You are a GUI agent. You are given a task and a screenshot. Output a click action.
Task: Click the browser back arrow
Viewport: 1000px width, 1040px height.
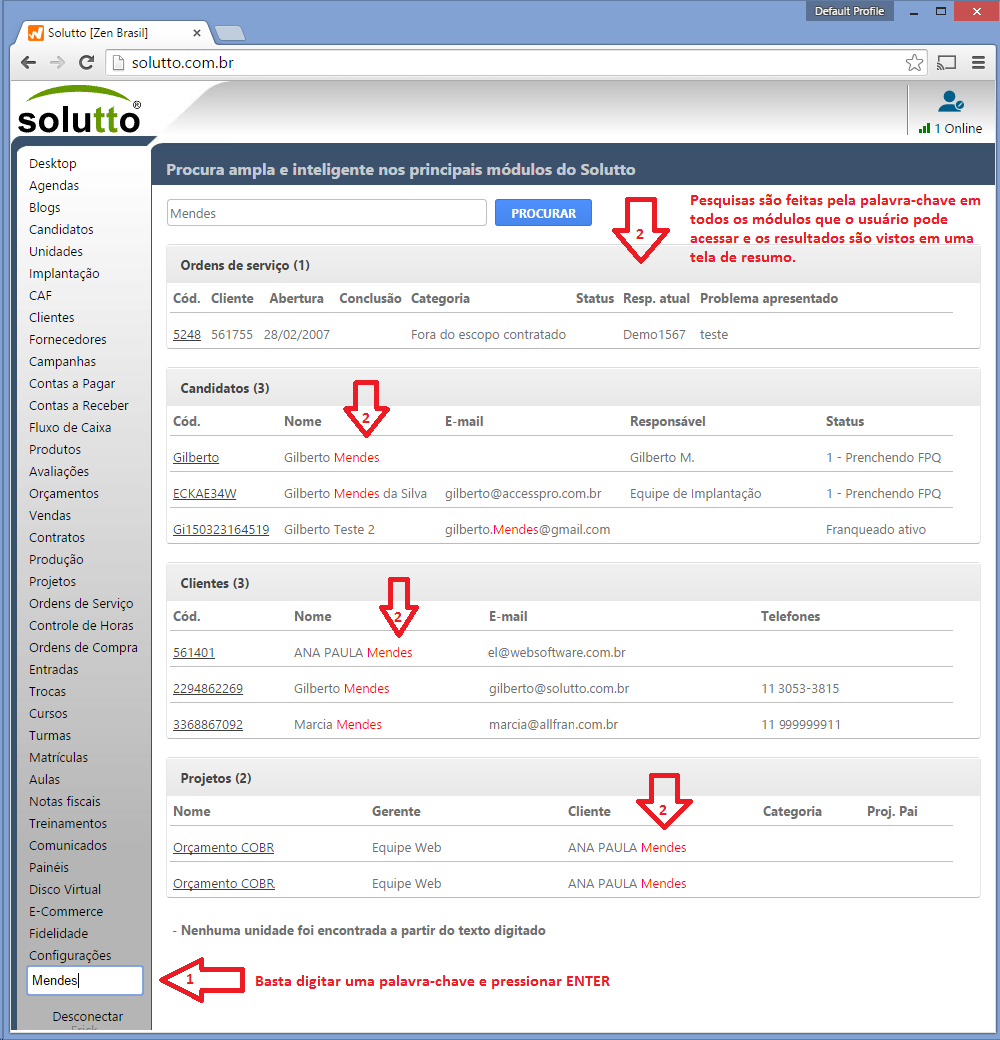click(29, 62)
